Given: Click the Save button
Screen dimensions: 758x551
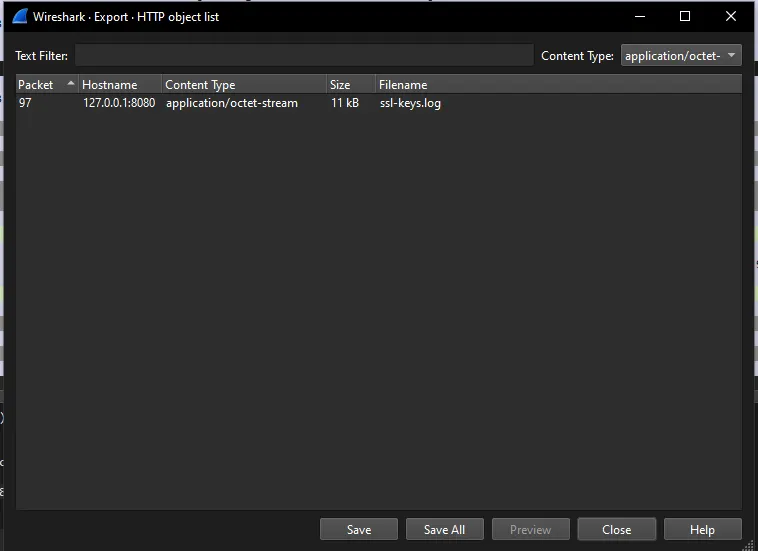Looking at the screenshot, I should coord(359,529).
